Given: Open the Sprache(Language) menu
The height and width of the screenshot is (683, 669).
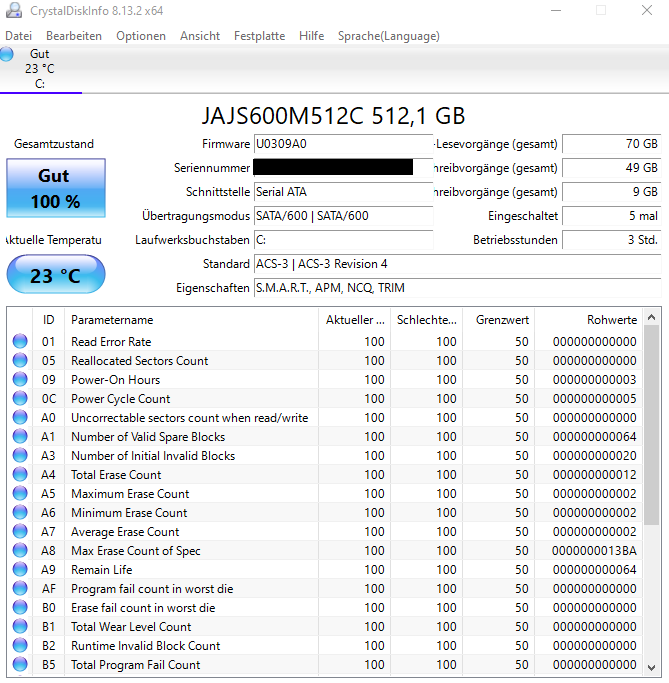Looking at the screenshot, I should click(x=389, y=36).
